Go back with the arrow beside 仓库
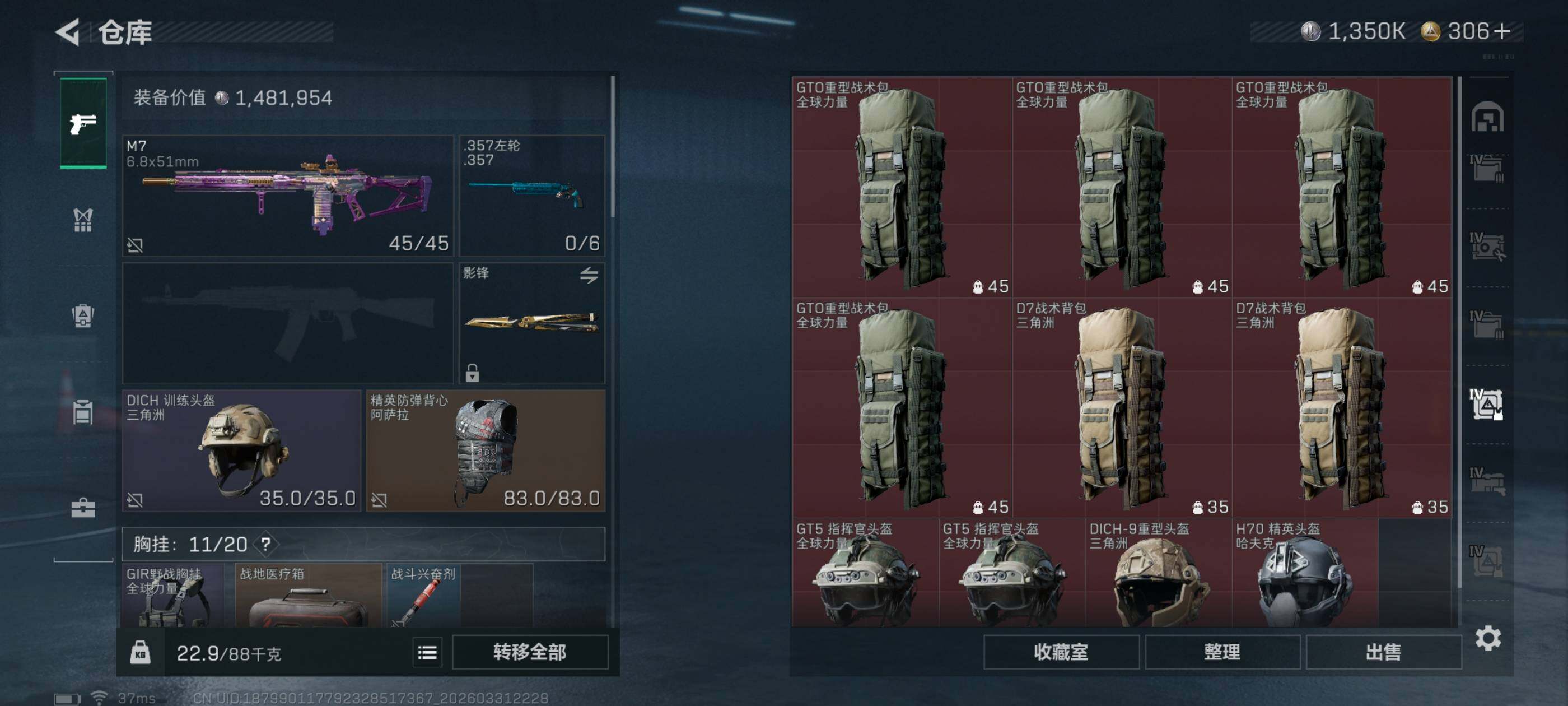The image size is (1568, 706). 68,32
